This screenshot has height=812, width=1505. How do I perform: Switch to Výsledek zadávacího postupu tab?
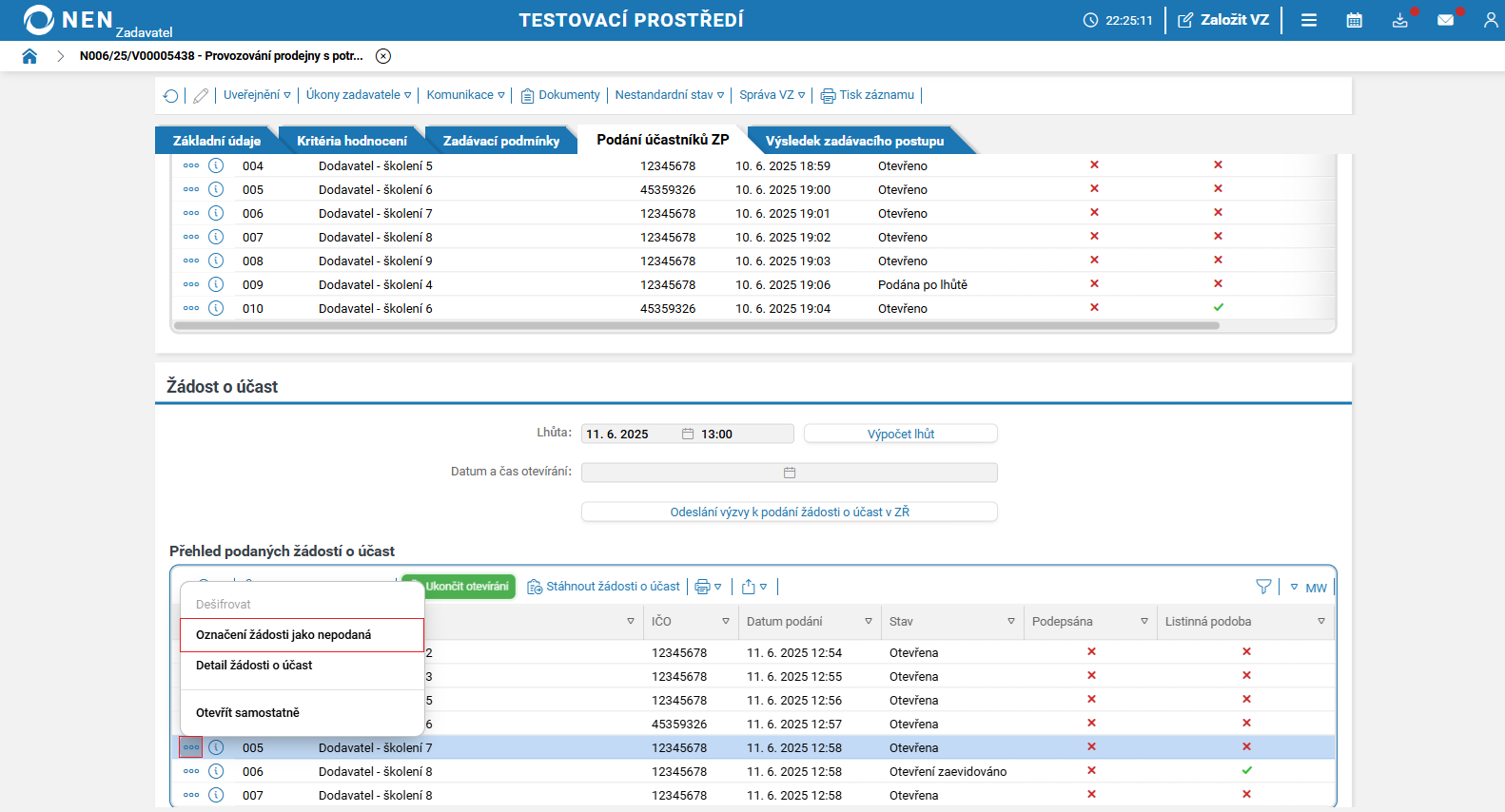coord(855,141)
